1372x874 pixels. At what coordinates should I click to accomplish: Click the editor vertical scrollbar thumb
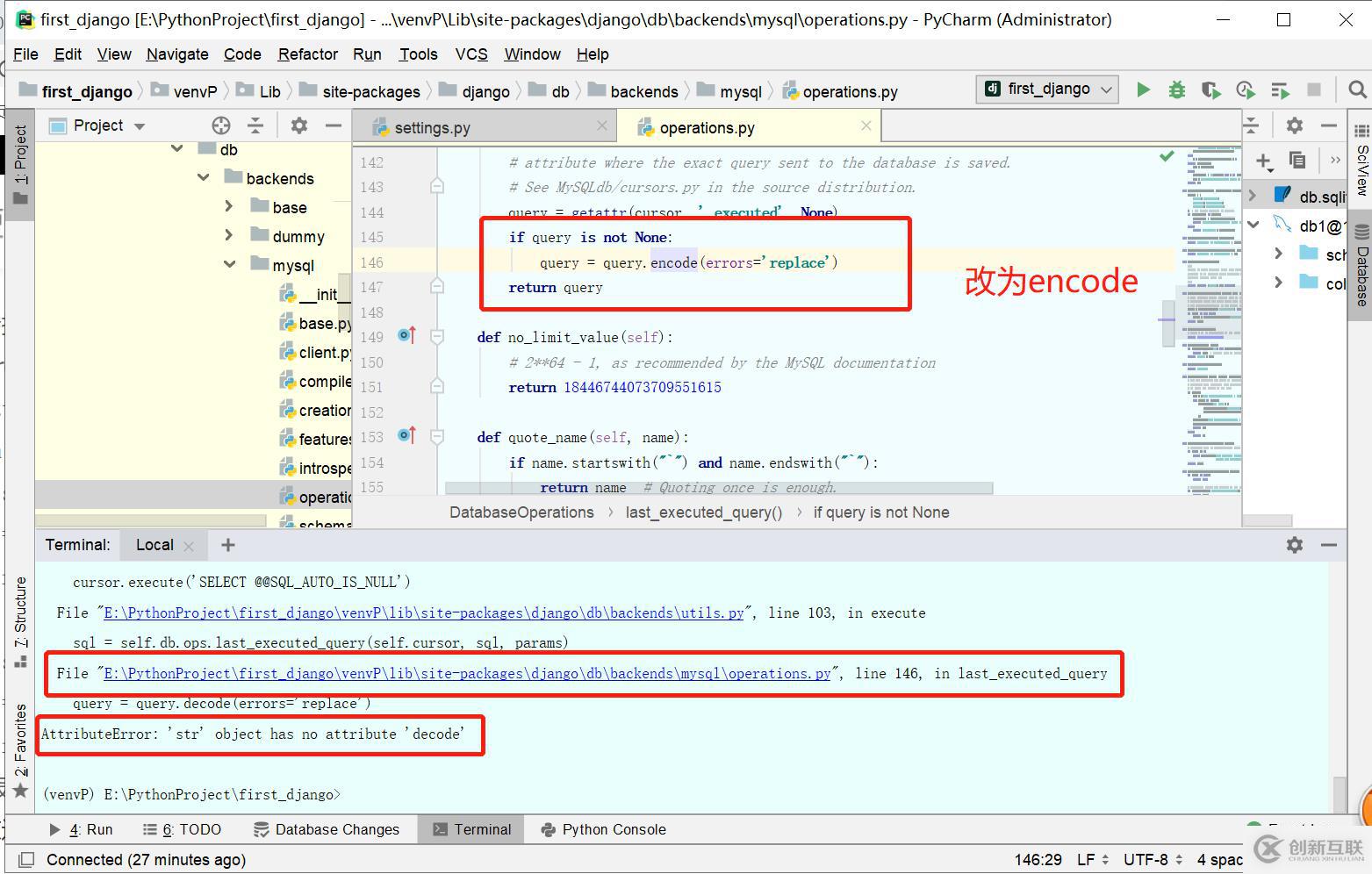tap(1168, 324)
